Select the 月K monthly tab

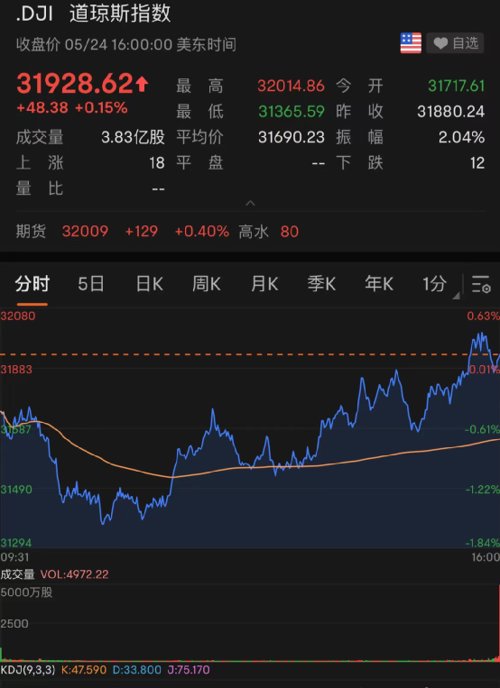[x=264, y=284]
